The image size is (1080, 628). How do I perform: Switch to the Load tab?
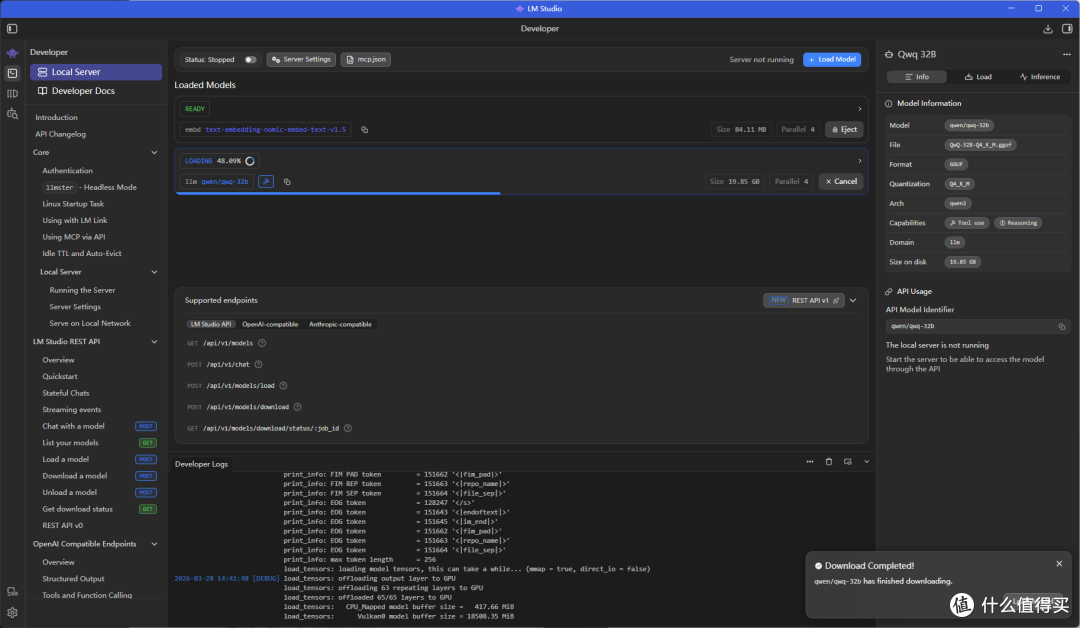(977, 77)
